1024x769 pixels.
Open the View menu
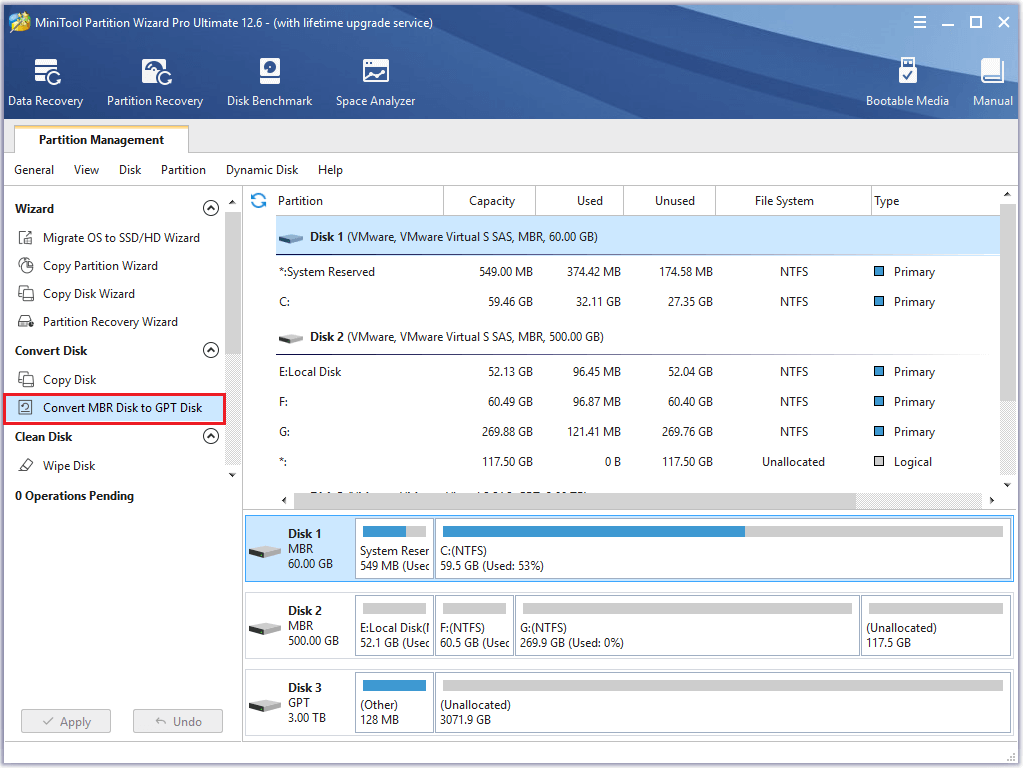point(86,170)
